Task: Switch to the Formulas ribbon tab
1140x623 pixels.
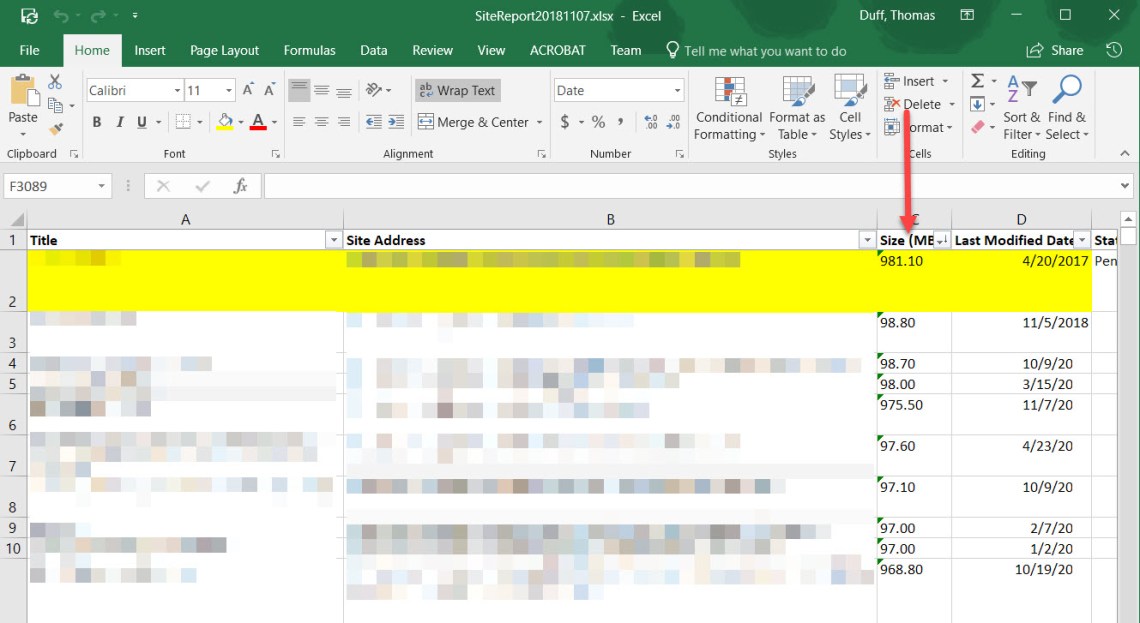Action: pos(309,50)
